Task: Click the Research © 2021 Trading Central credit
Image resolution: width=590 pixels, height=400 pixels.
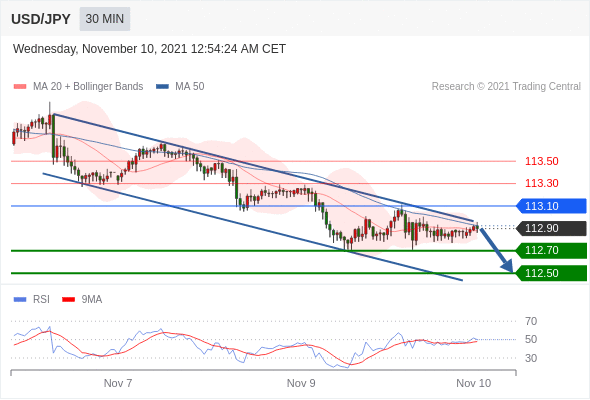Action: pos(506,87)
